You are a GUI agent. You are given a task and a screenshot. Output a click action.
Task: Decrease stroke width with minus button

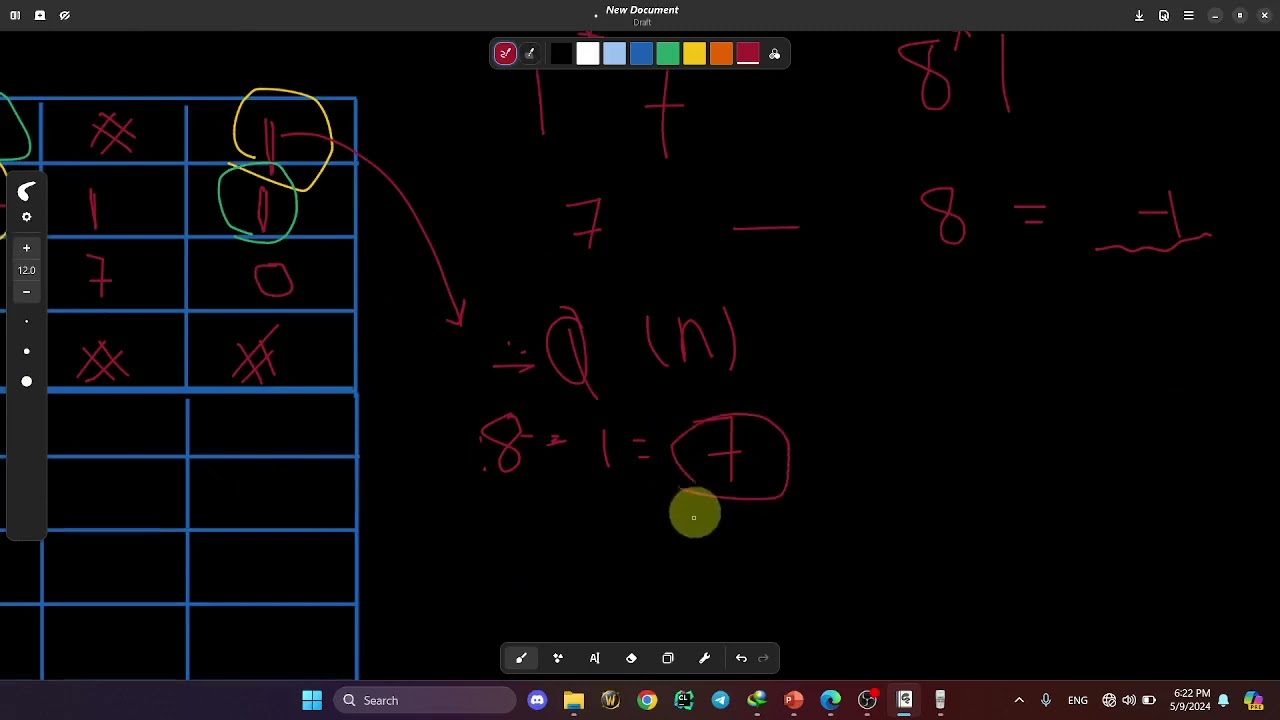click(27, 292)
